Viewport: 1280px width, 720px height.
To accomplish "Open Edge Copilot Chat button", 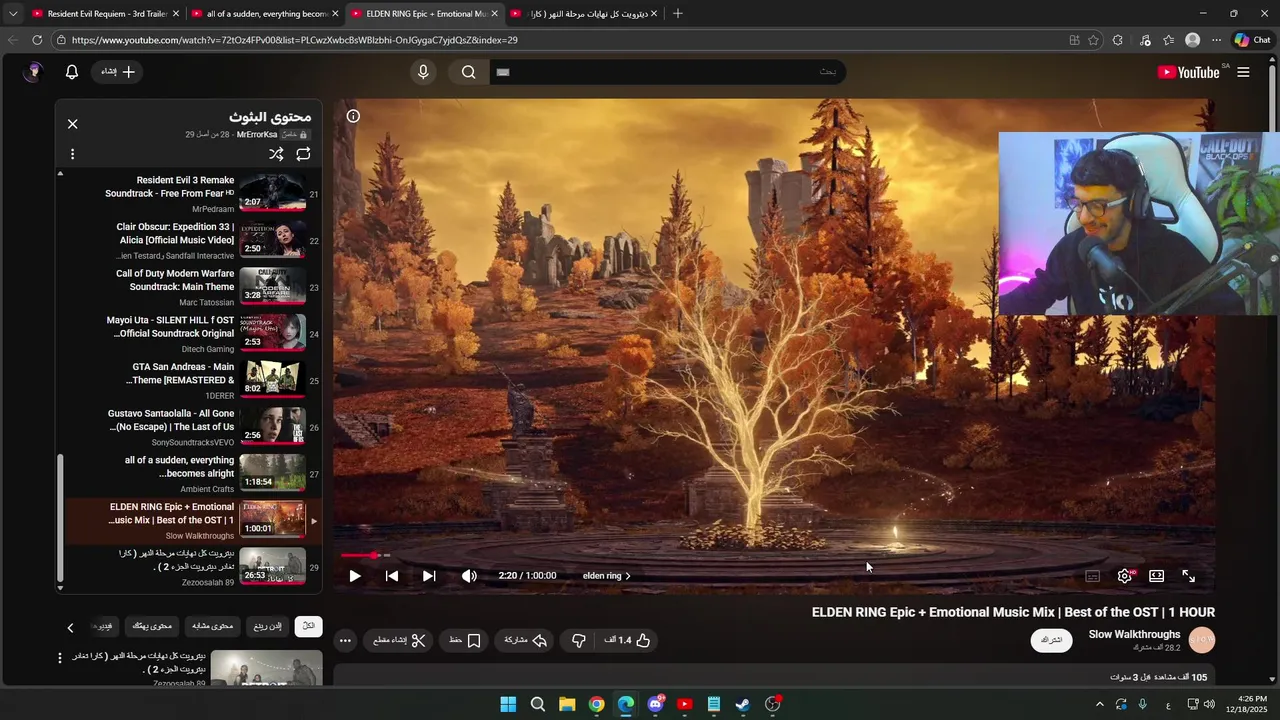I will point(1252,40).
